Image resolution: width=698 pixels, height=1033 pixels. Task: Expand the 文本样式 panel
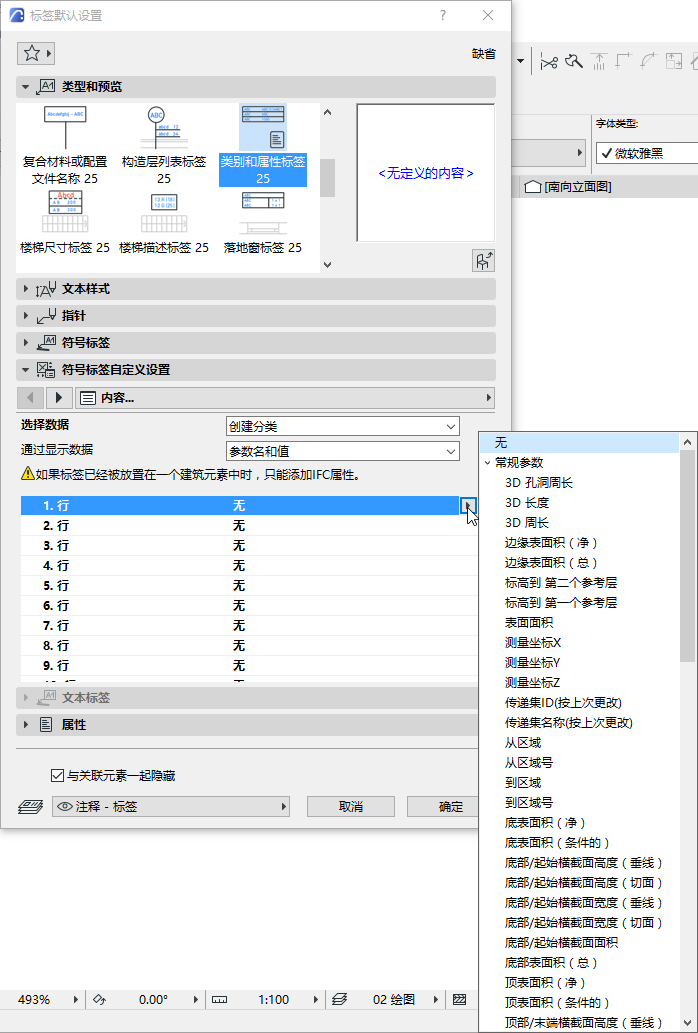click(x=26, y=289)
